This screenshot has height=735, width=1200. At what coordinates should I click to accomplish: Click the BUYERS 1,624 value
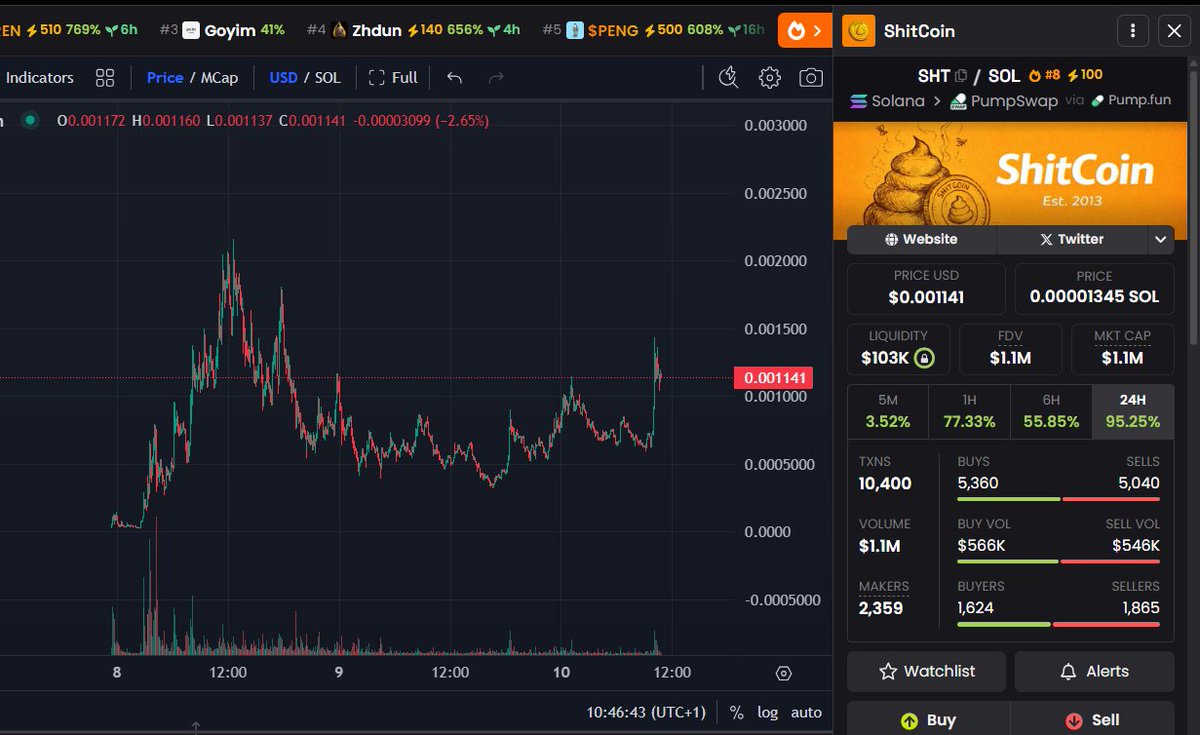(976, 608)
